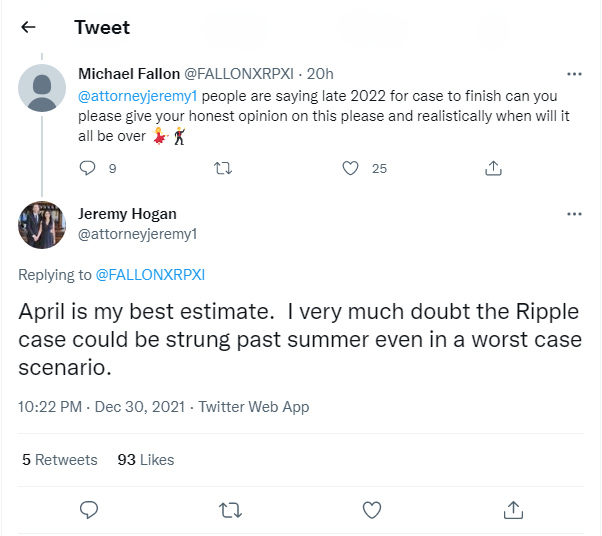View the 5 Retweets list
Screen dimensions: 602x536
60,460
